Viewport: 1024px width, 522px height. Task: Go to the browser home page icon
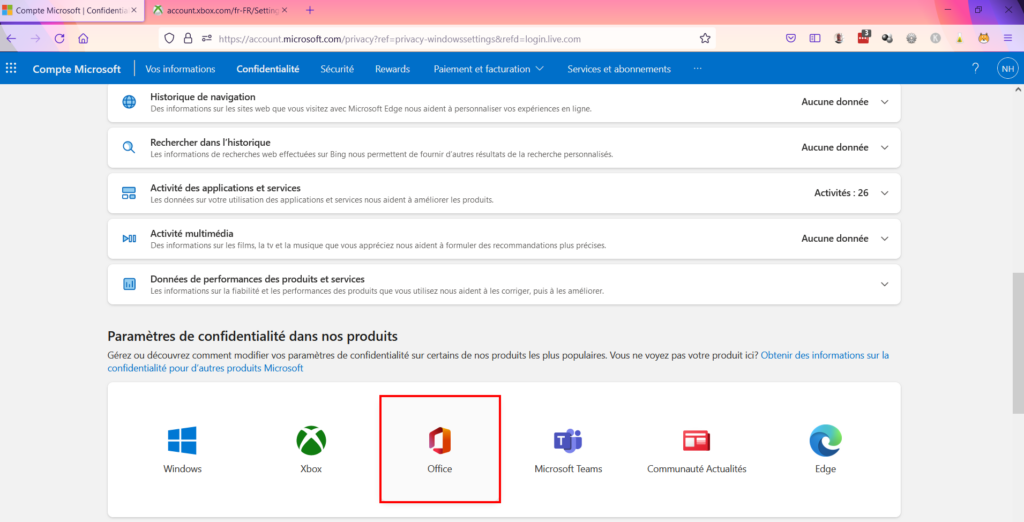pyautogui.click(x=83, y=39)
